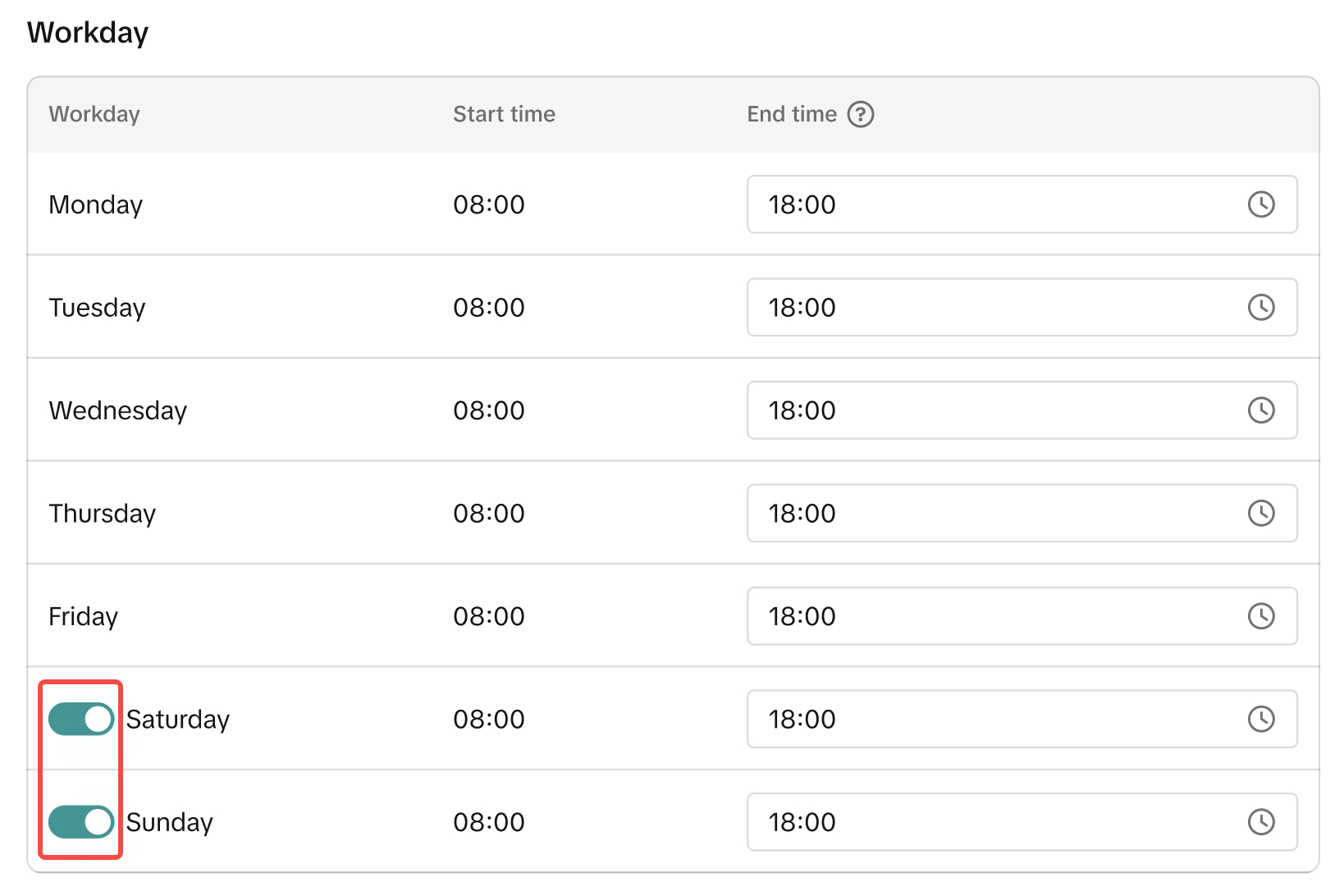This screenshot has height=896, width=1344.
Task: Open Friday's end time clock picker
Action: [1260, 616]
